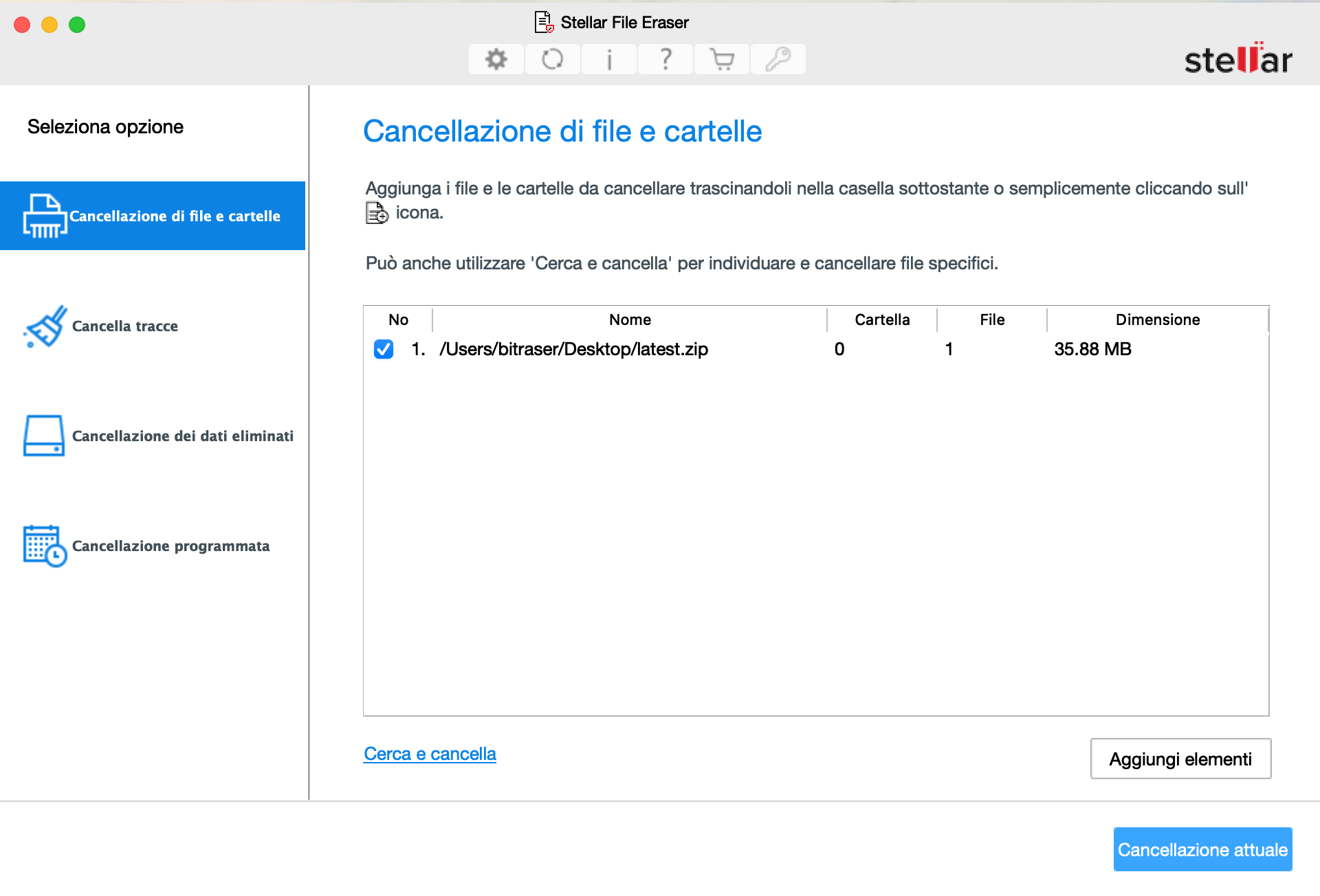
Task: Click the Cancellazione attuale button
Action: coord(1202,849)
